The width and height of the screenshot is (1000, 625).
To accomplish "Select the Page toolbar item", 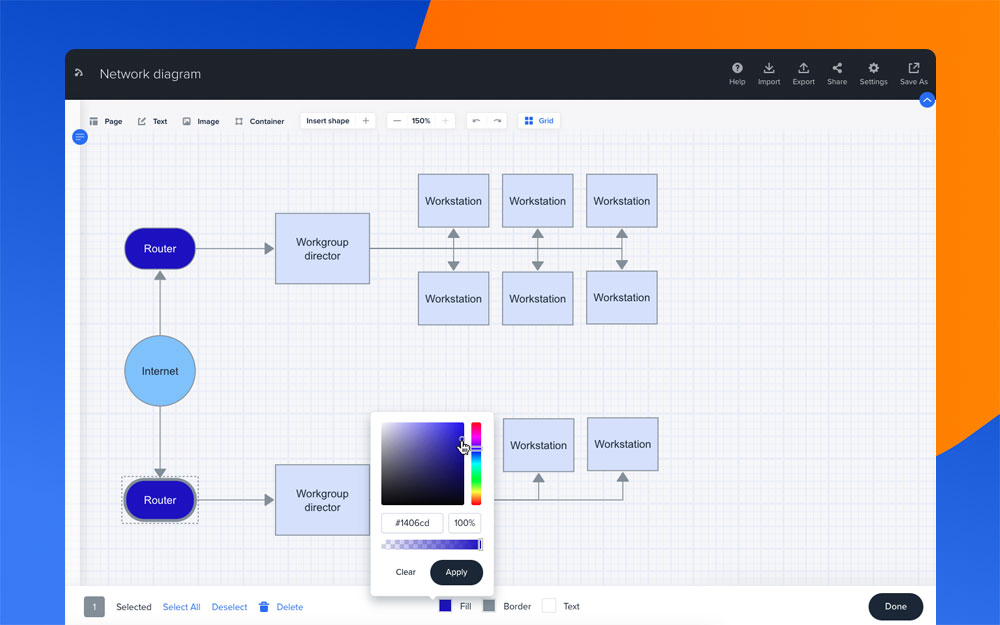I will (x=106, y=122).
